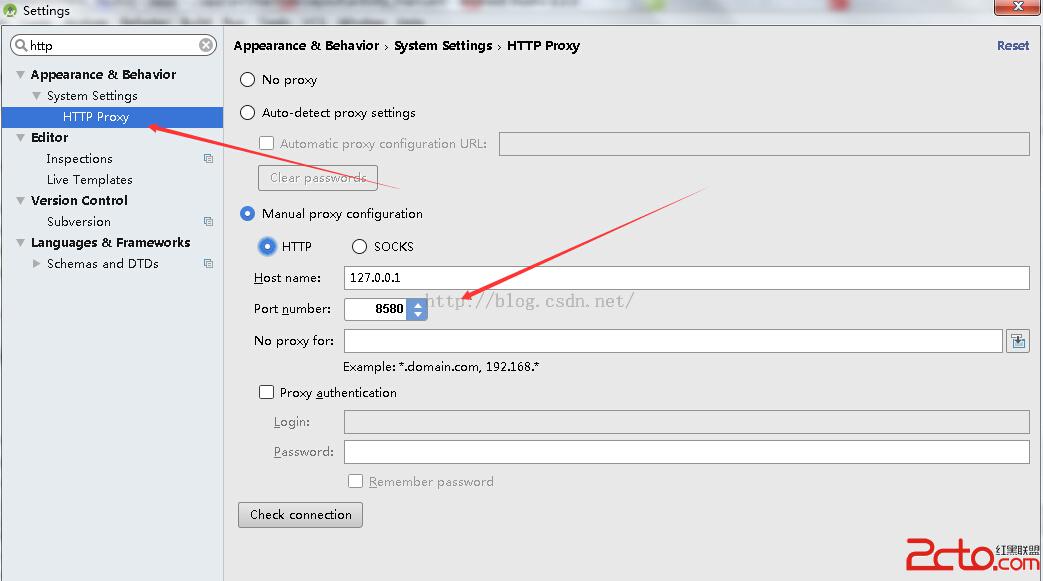The image size is (1043, 581).
Task: Click the Check connection button
Action: pos(301,514)
